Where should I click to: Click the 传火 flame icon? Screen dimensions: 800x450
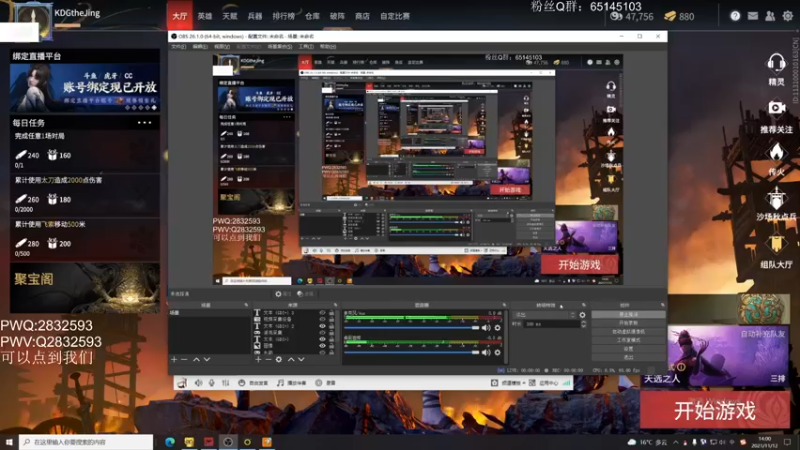tap(776, 152)
